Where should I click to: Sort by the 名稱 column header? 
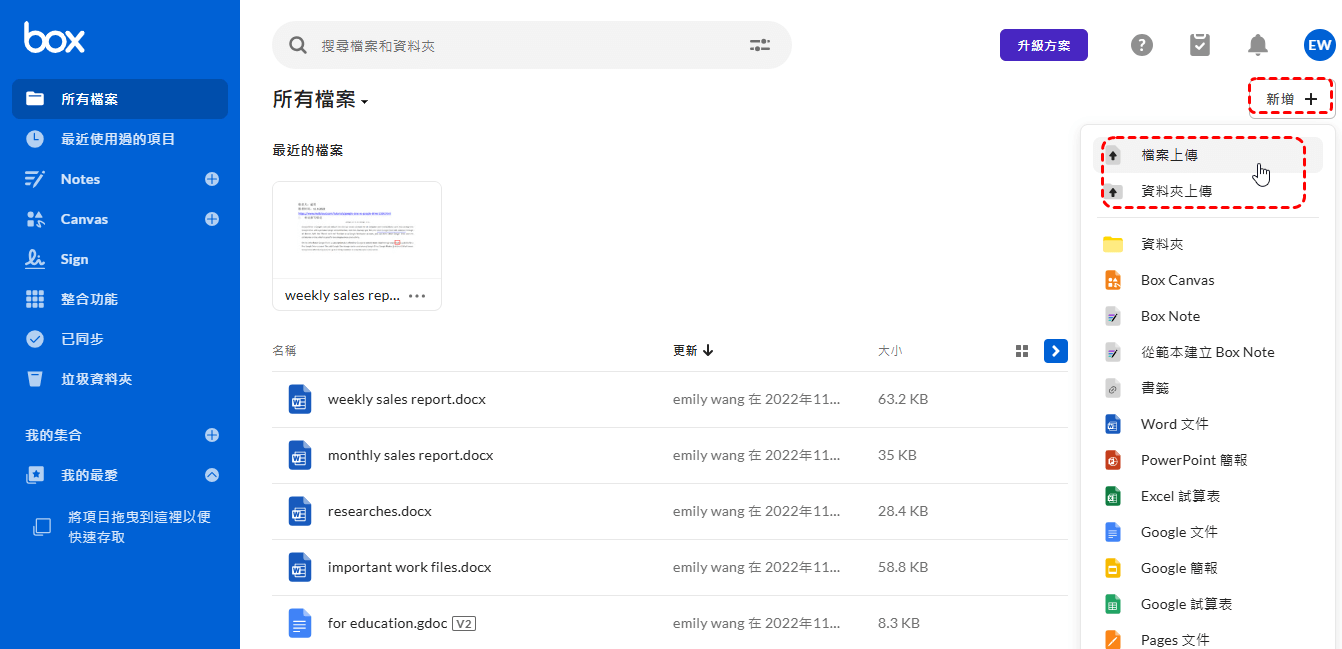click(284, 351)
